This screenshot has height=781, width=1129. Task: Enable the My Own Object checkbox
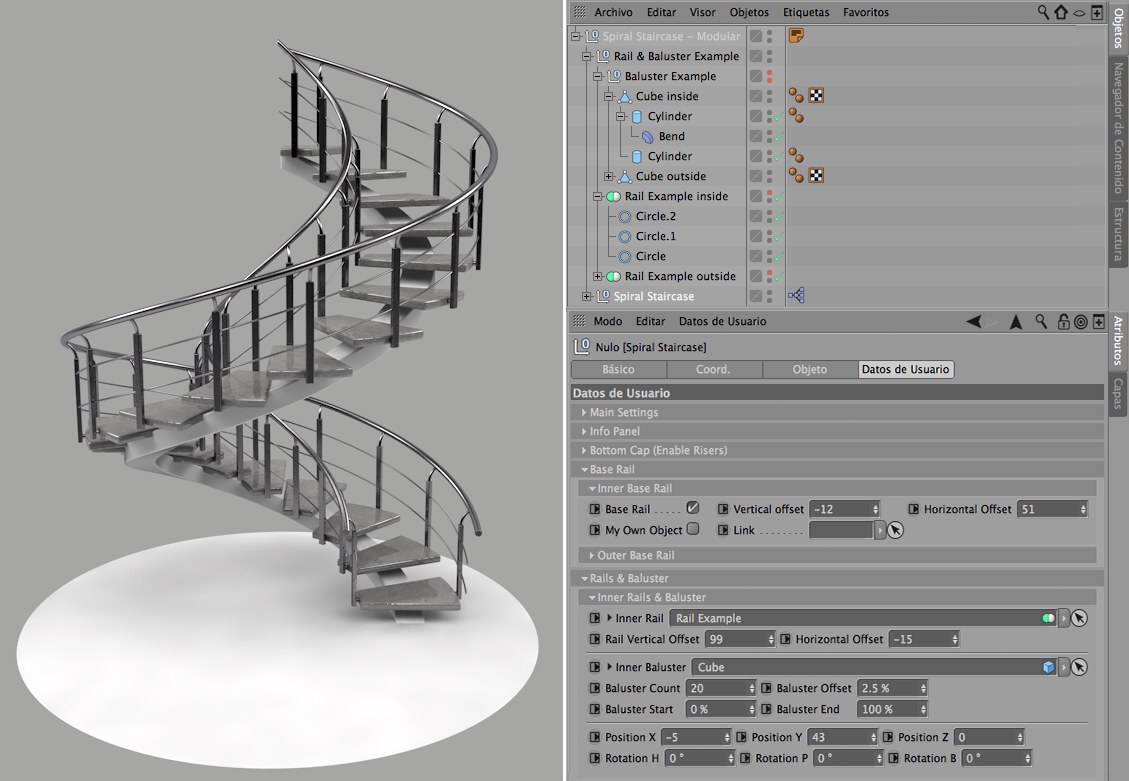tap(693, 529)
